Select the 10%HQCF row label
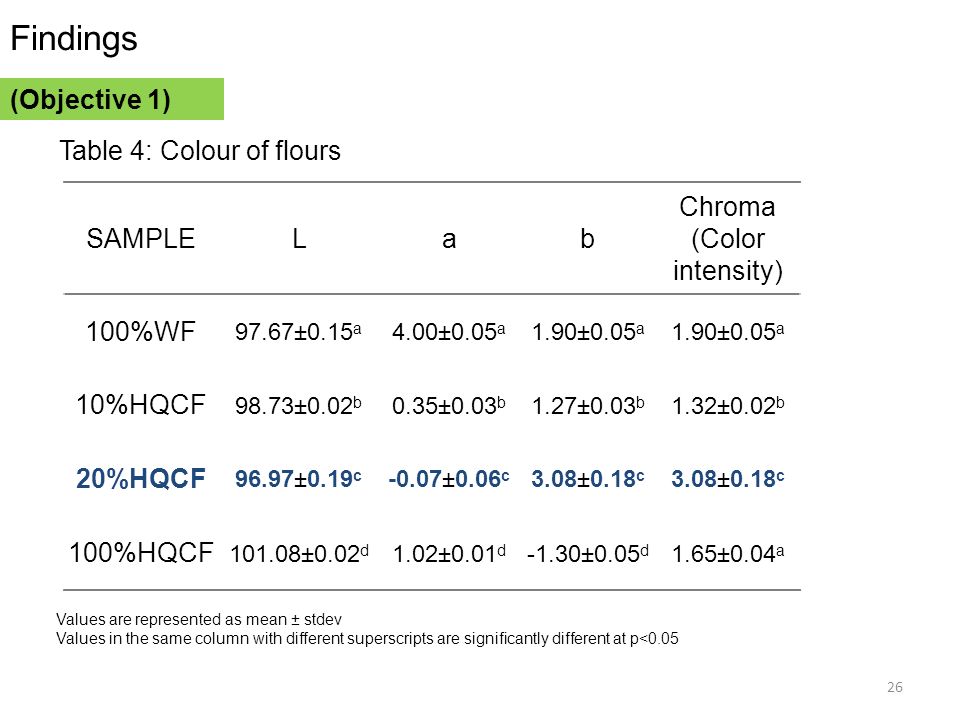The width and height of the screenshot is (960, 720). (x=140, y=405)
